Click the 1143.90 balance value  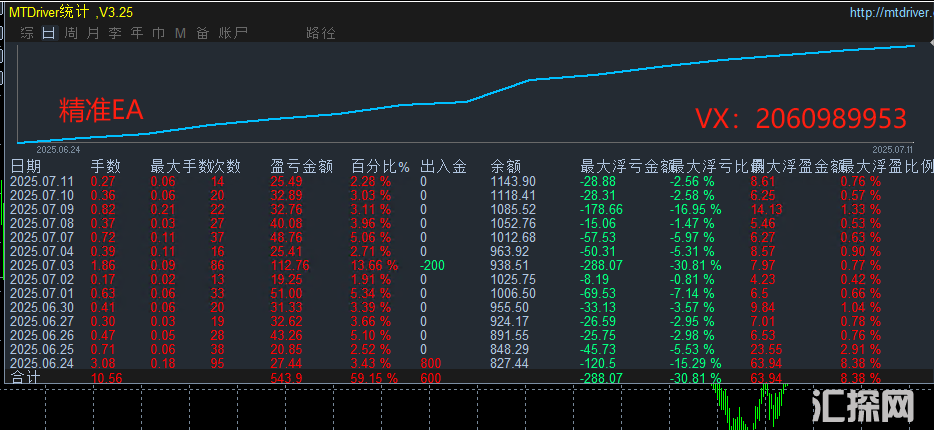[x=513, y=182]
